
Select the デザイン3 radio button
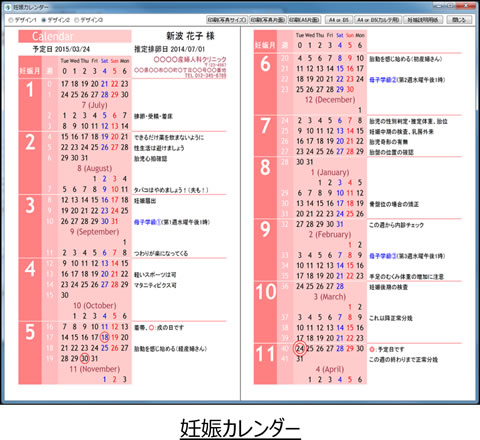(x=88, y=20)
